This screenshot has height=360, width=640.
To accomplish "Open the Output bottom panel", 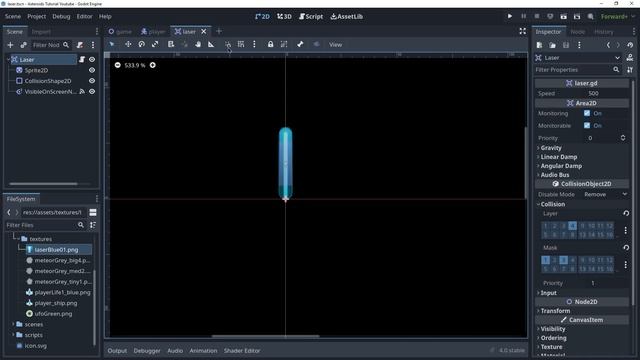I will tap(117, 350).
